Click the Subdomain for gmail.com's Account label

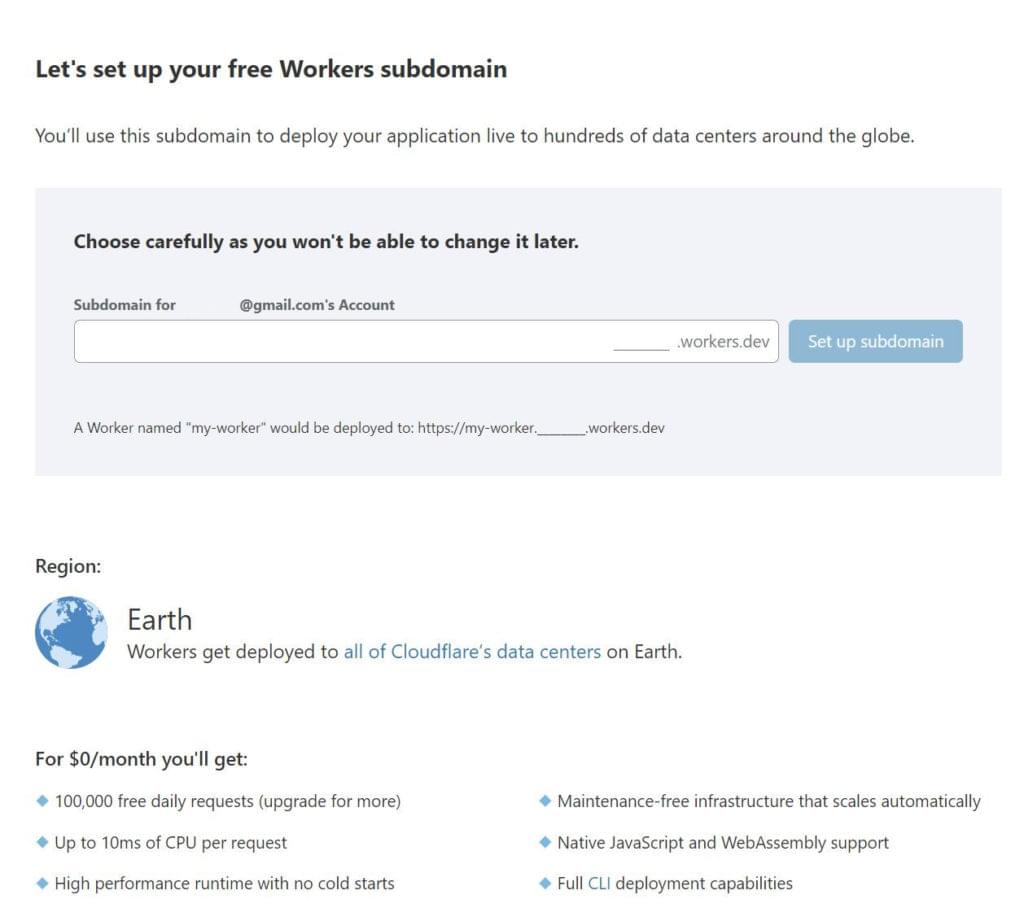pyautogui.click(x=234, y=305)
